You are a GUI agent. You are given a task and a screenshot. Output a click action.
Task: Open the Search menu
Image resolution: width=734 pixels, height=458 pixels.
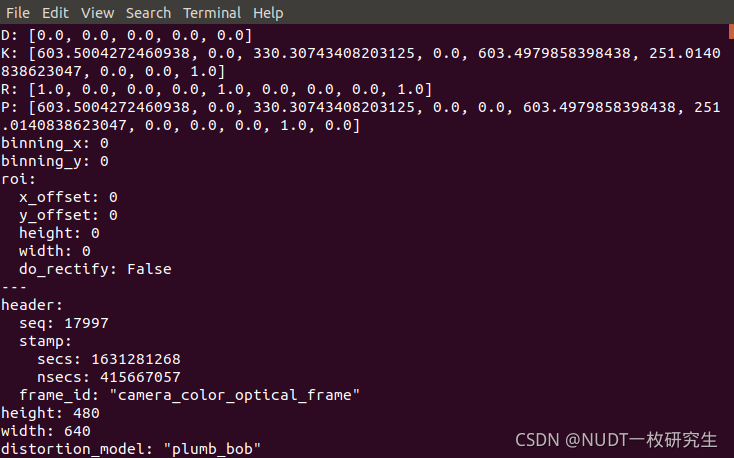(x=149, y=13)
